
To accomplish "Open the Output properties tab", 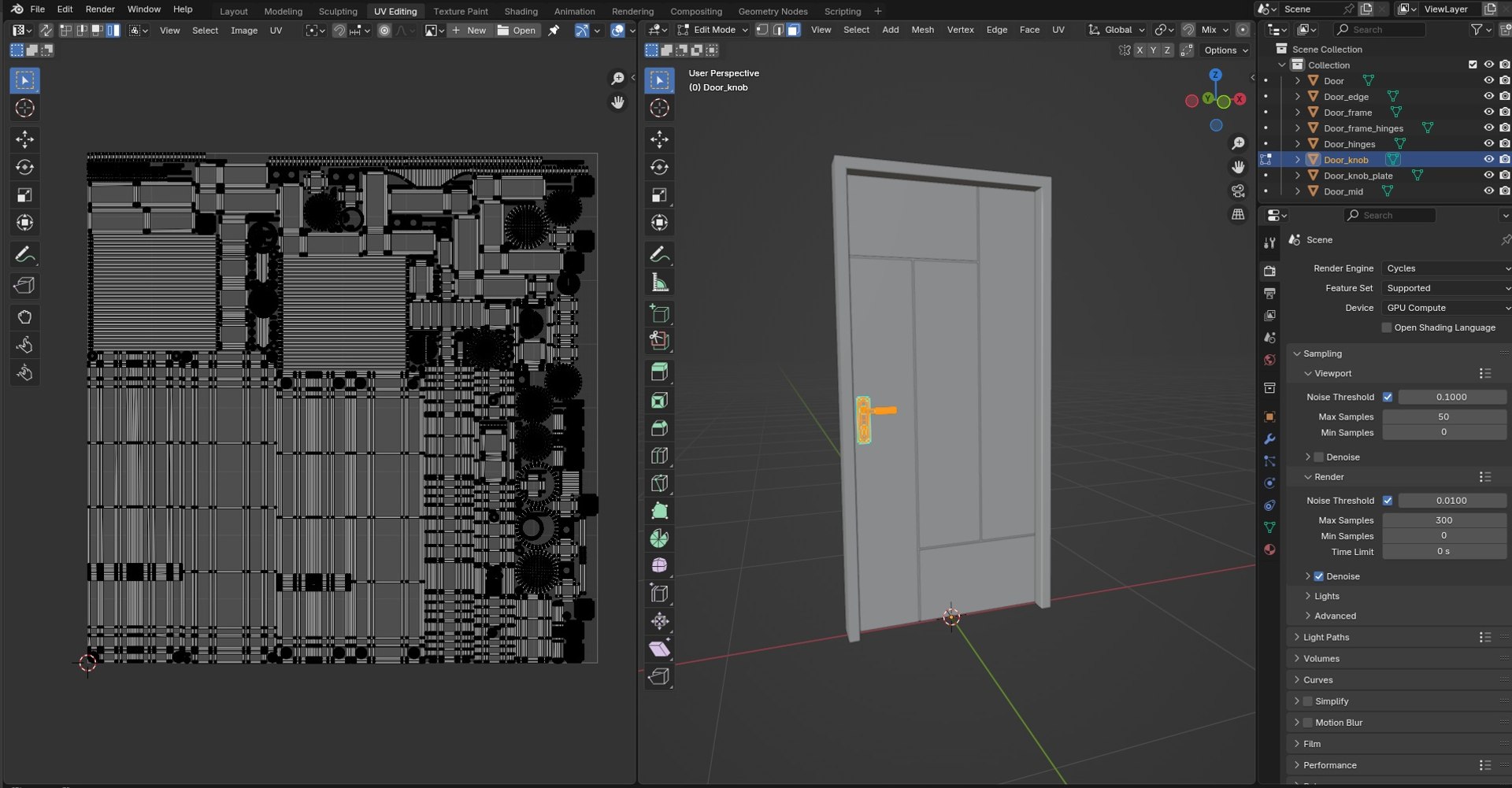I will (1269, 293).
